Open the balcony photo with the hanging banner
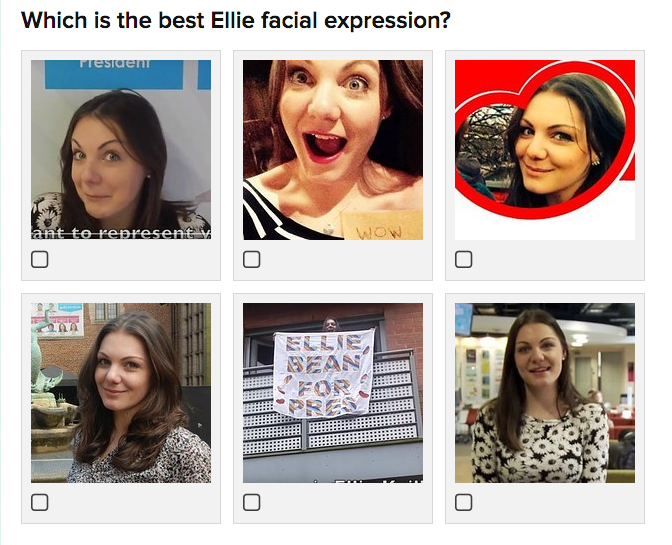672x545 pixels. (333, 393)
